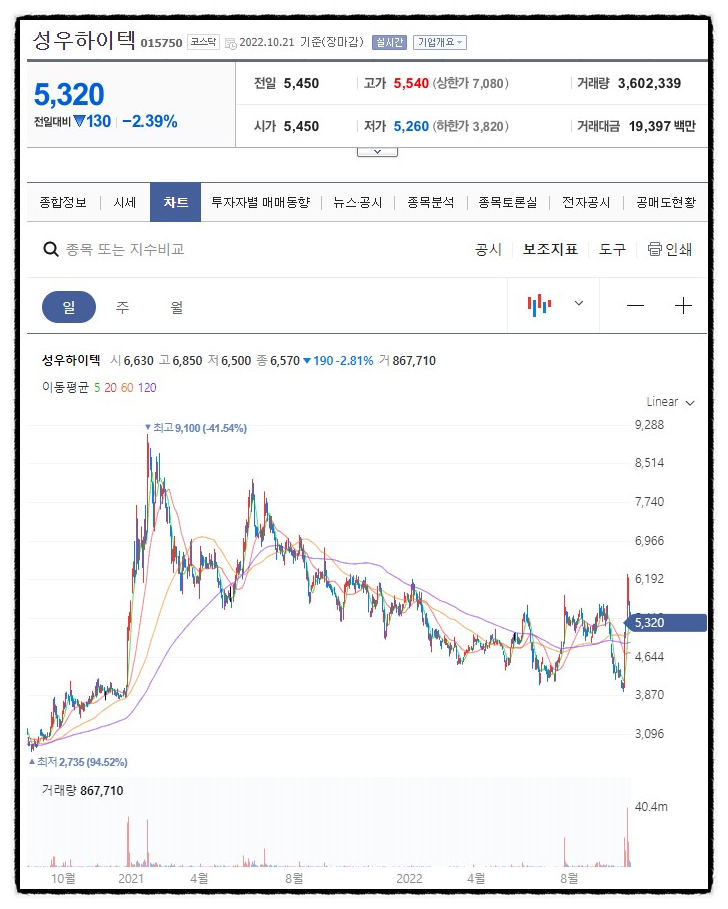Open the Linear scale dropdown
This screenshot has height=909, width=728.
(670, 402)
